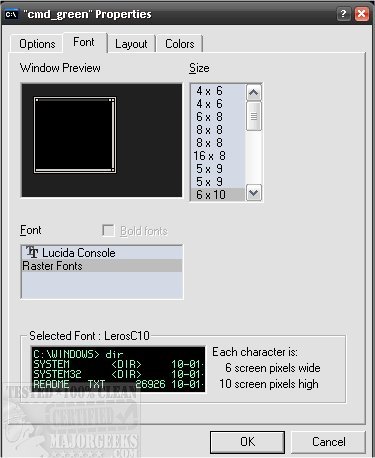Choose the 6 x 10 size entry
375x458 pixels.
point(218,195)
